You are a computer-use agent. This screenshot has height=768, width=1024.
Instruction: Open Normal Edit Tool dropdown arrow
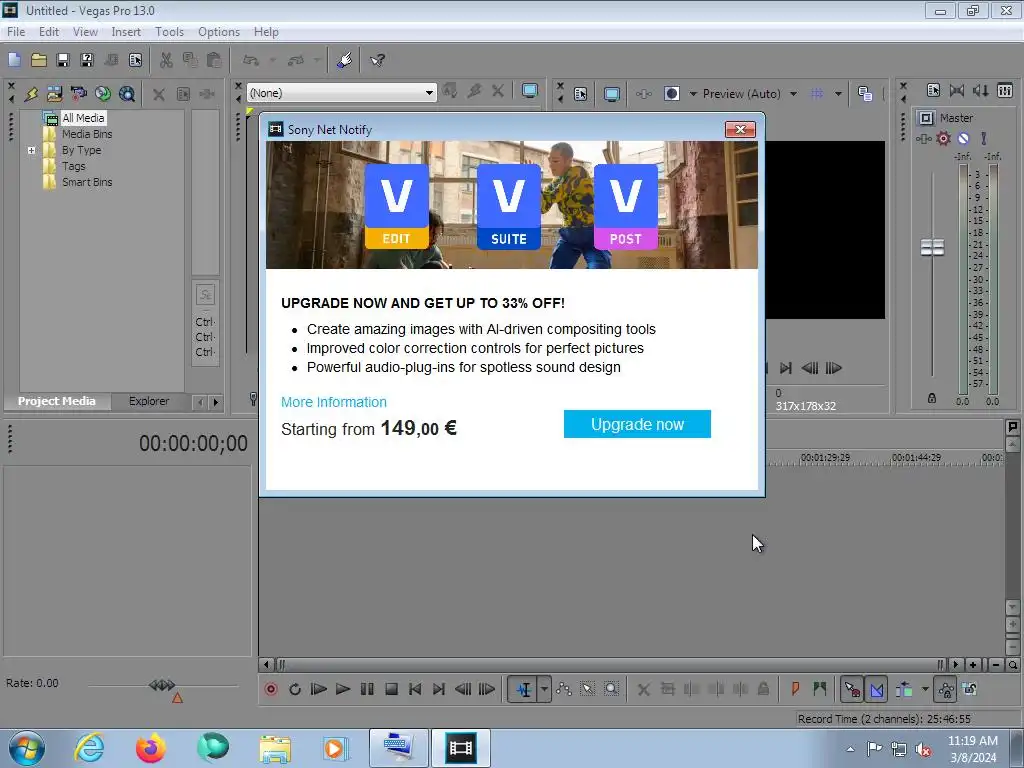point(544,689)
